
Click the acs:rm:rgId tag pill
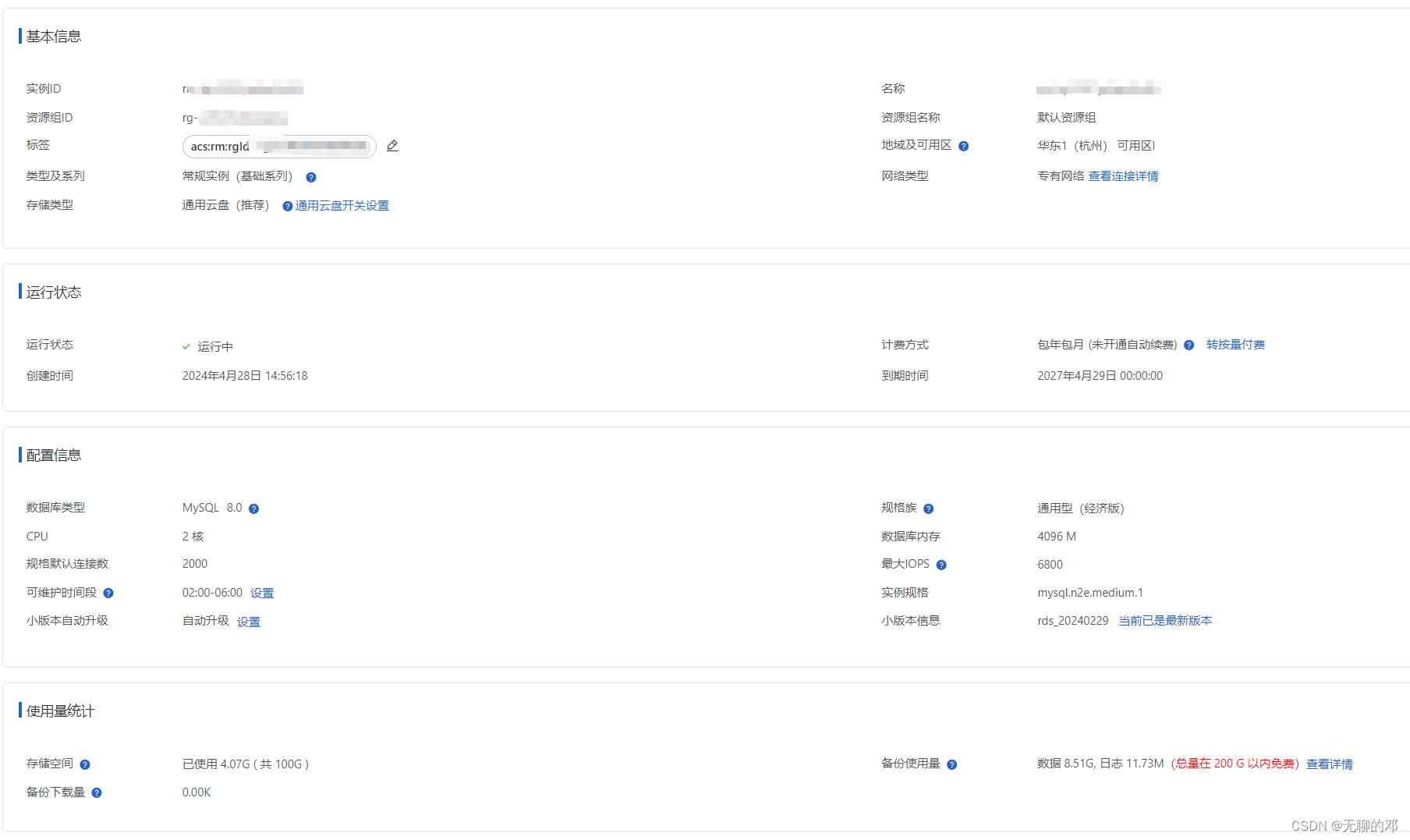click(x=279, y=146)
